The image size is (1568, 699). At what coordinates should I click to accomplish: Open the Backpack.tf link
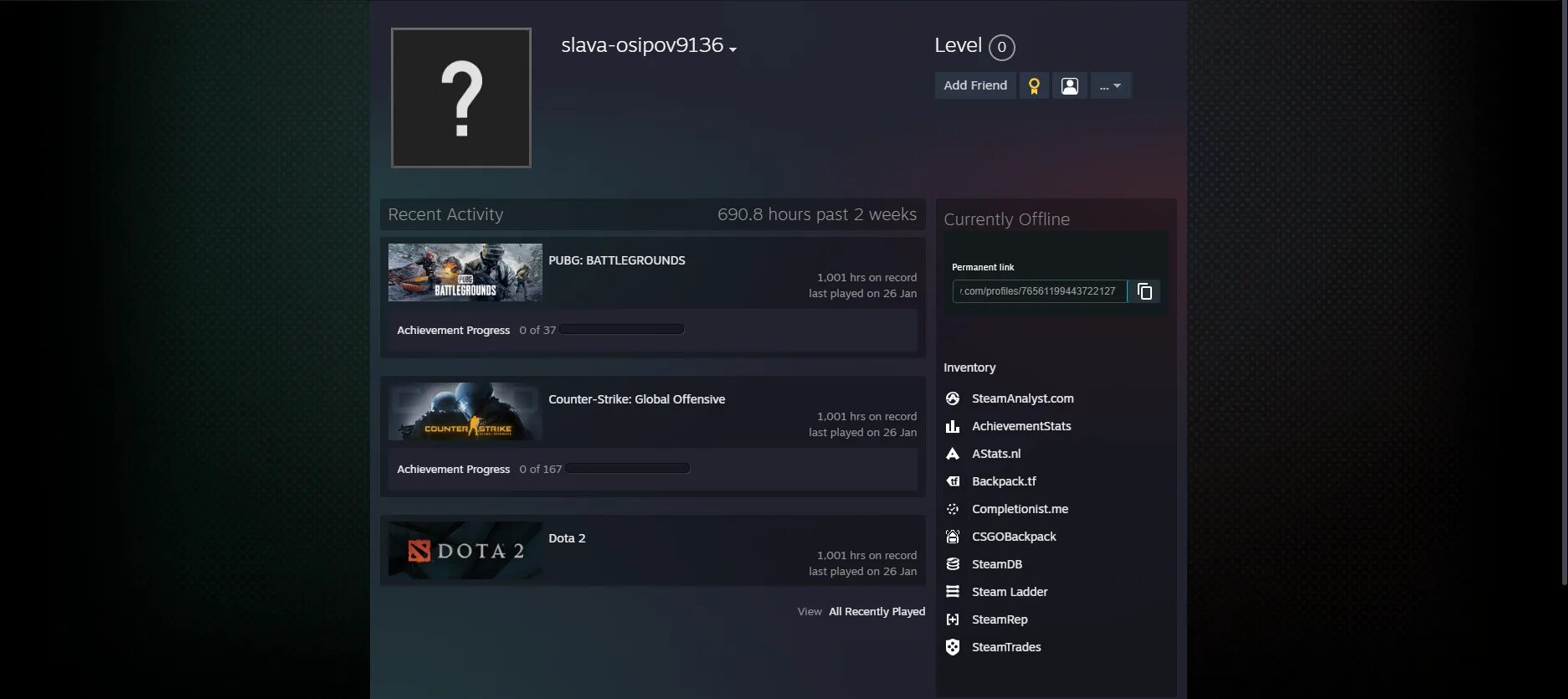[x=1004, y=481]
